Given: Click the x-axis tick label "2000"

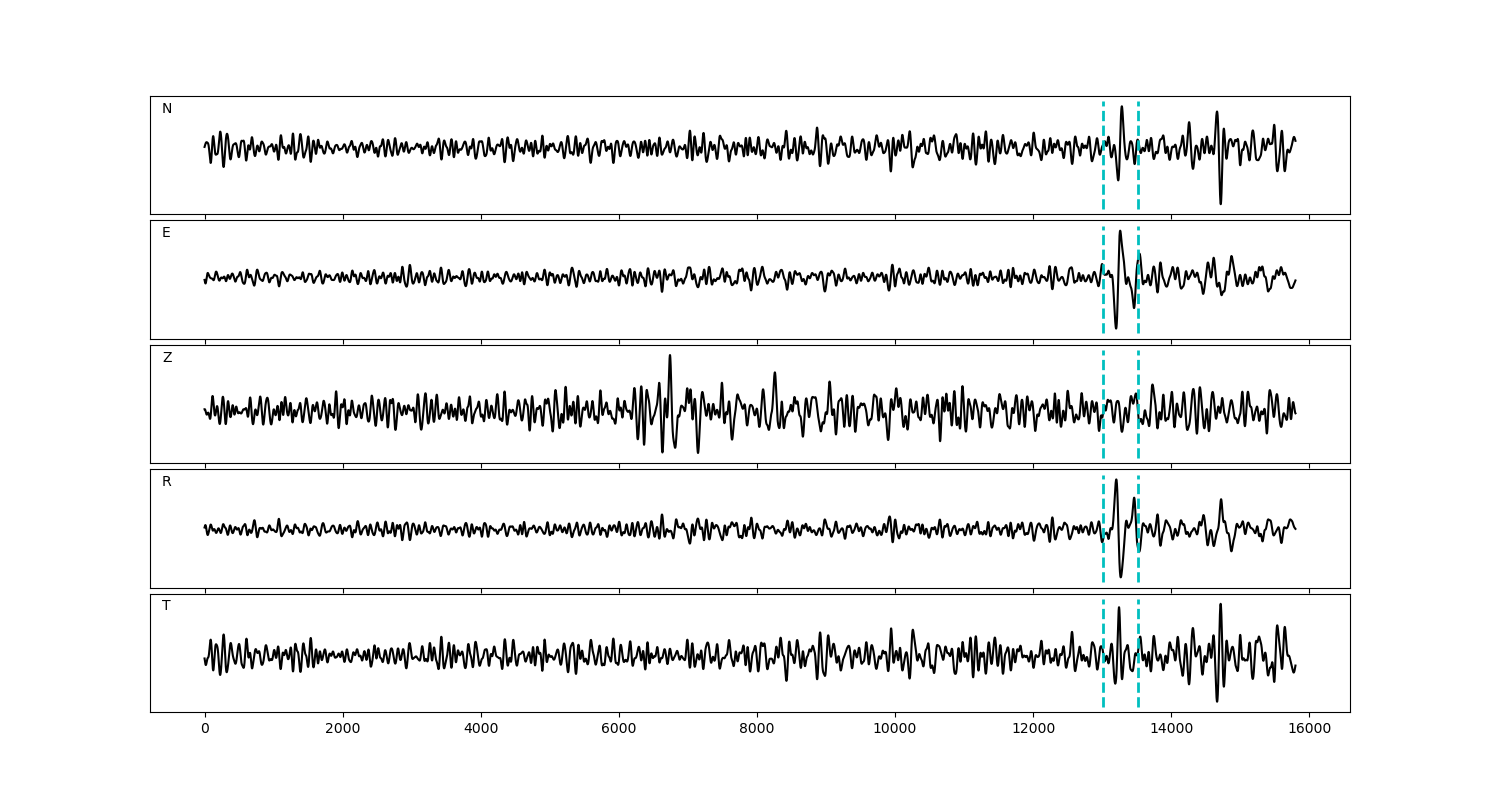Looking at the screenshot, I should tap(343, 730).
